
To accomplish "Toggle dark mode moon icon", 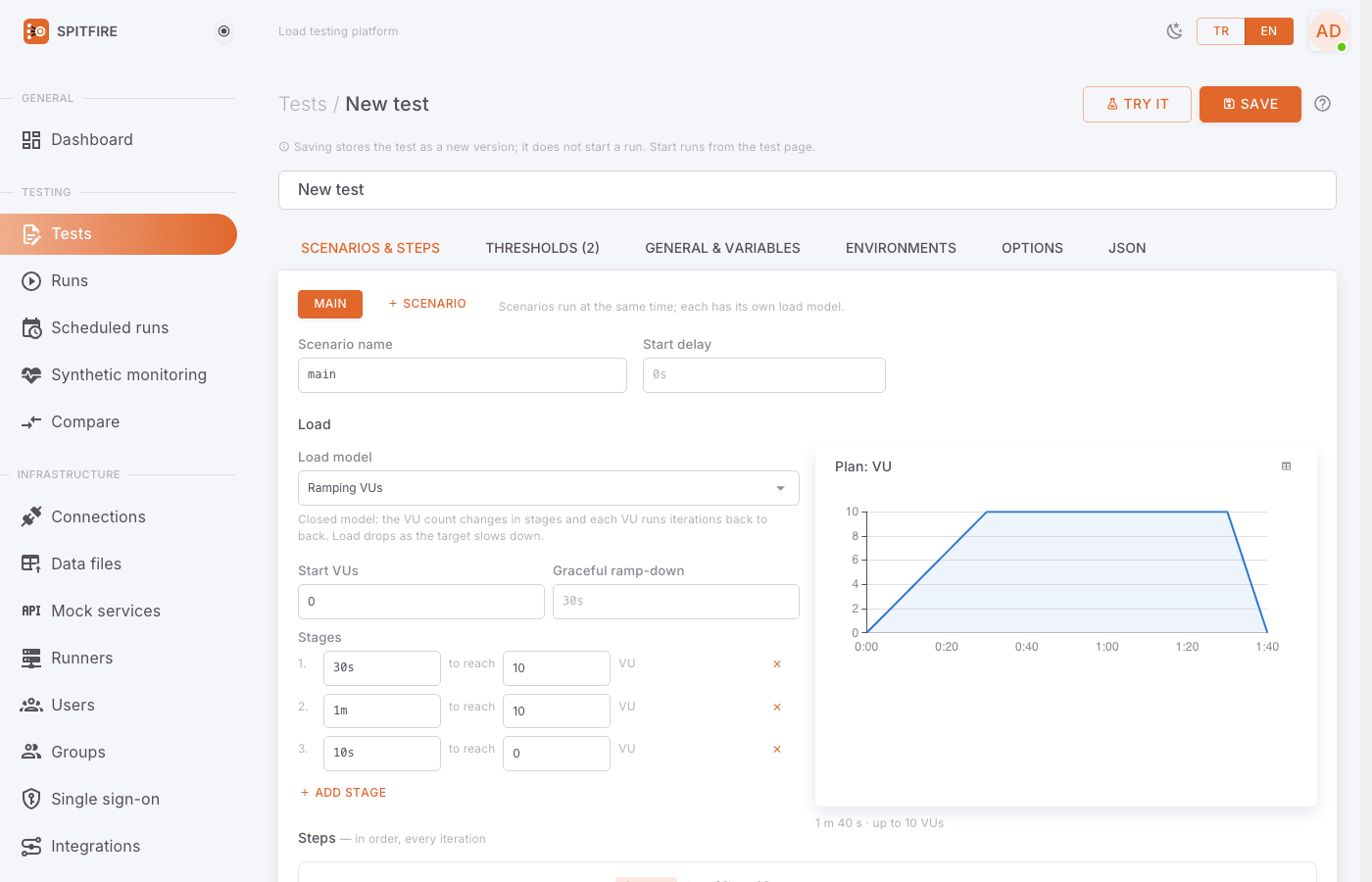I will tap(1174, 31).
